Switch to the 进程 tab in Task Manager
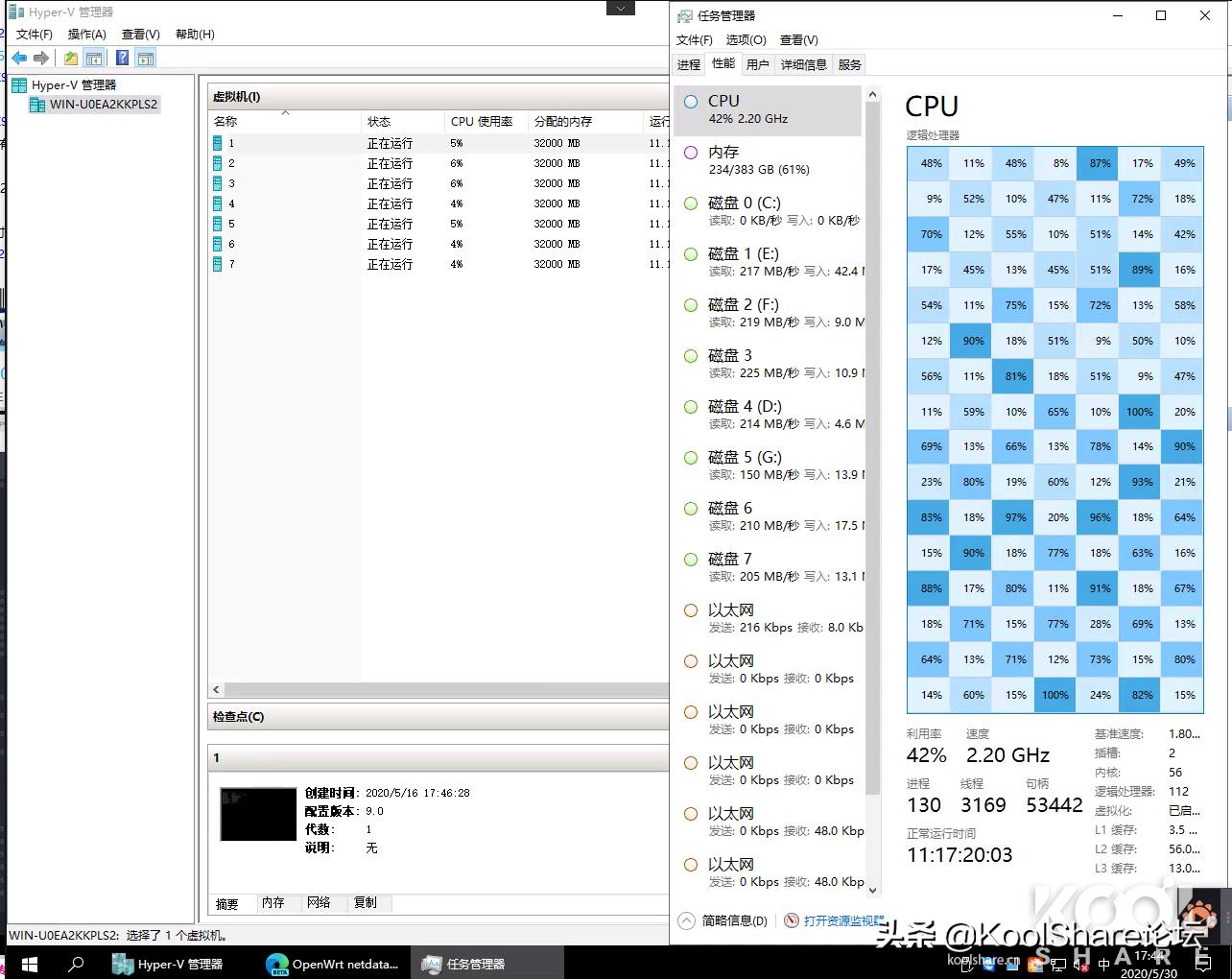The image size is (1232, 979). [x=688, y=64]
